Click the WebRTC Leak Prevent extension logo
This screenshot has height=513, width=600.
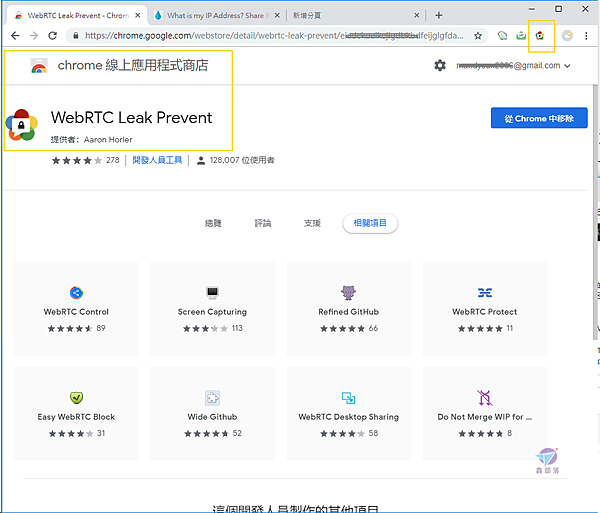click(21, 125)
